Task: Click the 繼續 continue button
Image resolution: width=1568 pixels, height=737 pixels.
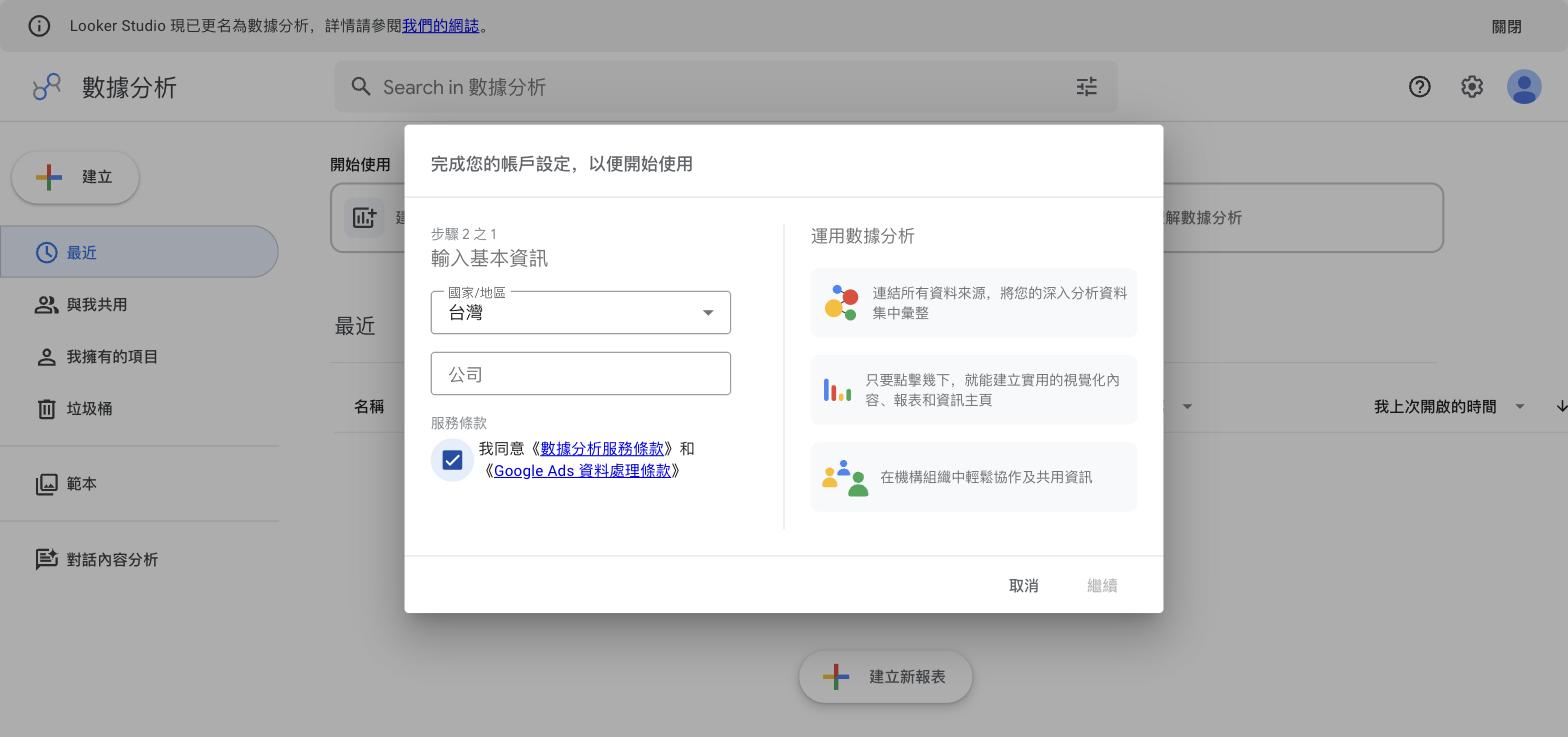Action: click(1102, 586)
